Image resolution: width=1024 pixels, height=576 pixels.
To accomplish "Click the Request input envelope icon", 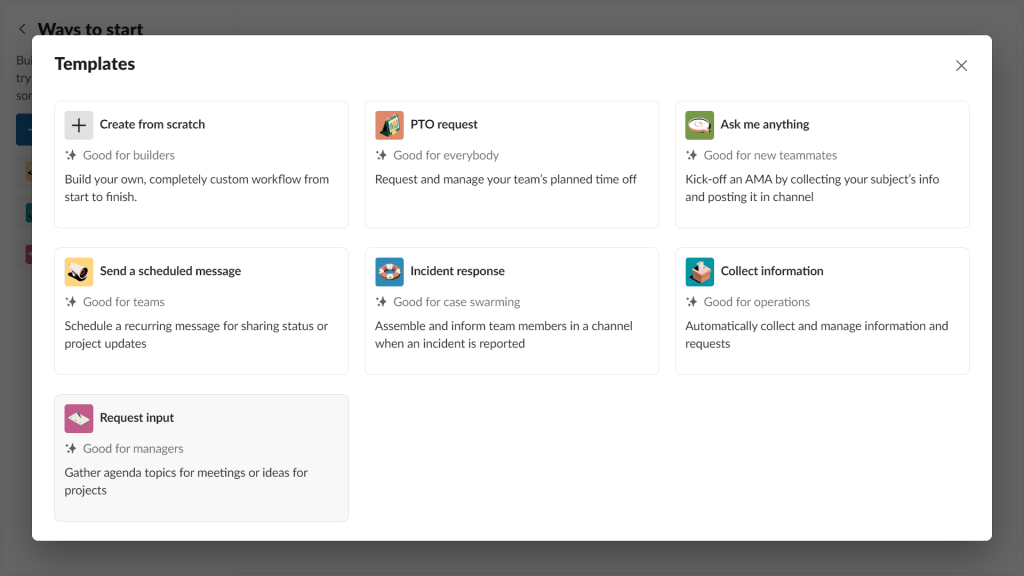I will point(78,418).
